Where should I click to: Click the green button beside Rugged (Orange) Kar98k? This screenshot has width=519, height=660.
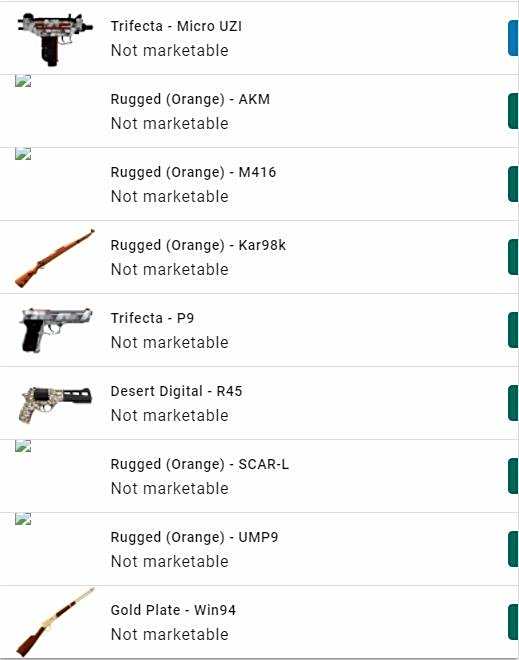pos(514,257)
